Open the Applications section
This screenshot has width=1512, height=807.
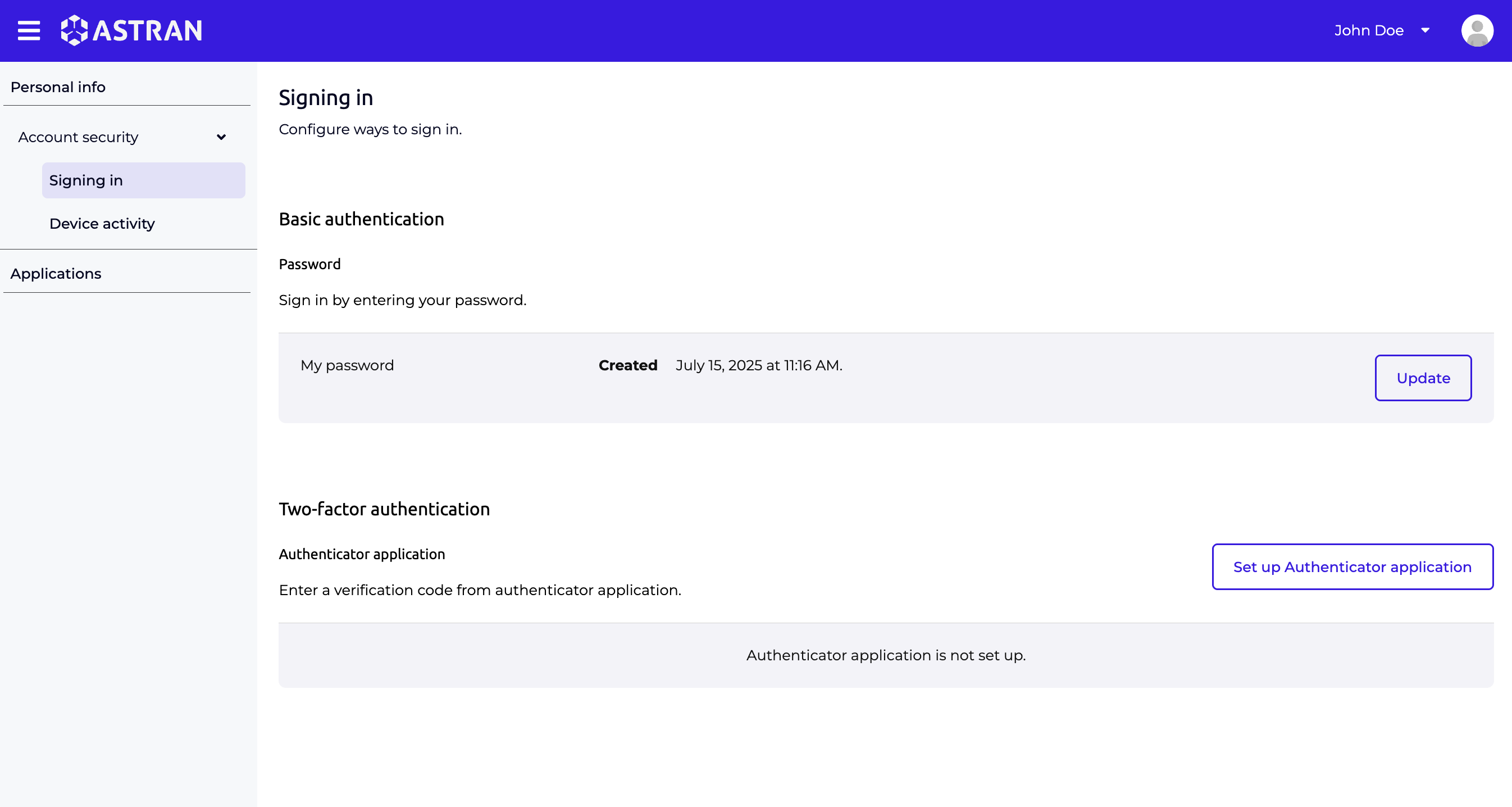point(56,273)
